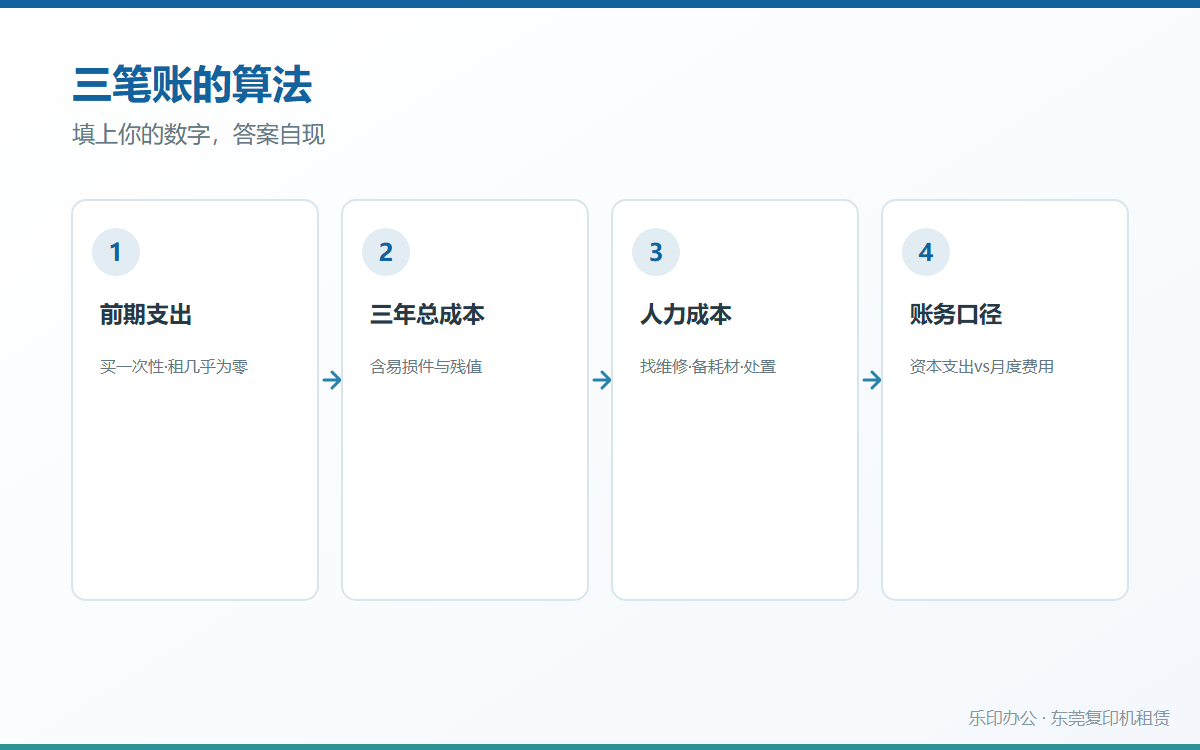Click the slide title 三笔账的算法
Image resolution: width=1200 pixels, height=750 pixels.
[192, 85]
